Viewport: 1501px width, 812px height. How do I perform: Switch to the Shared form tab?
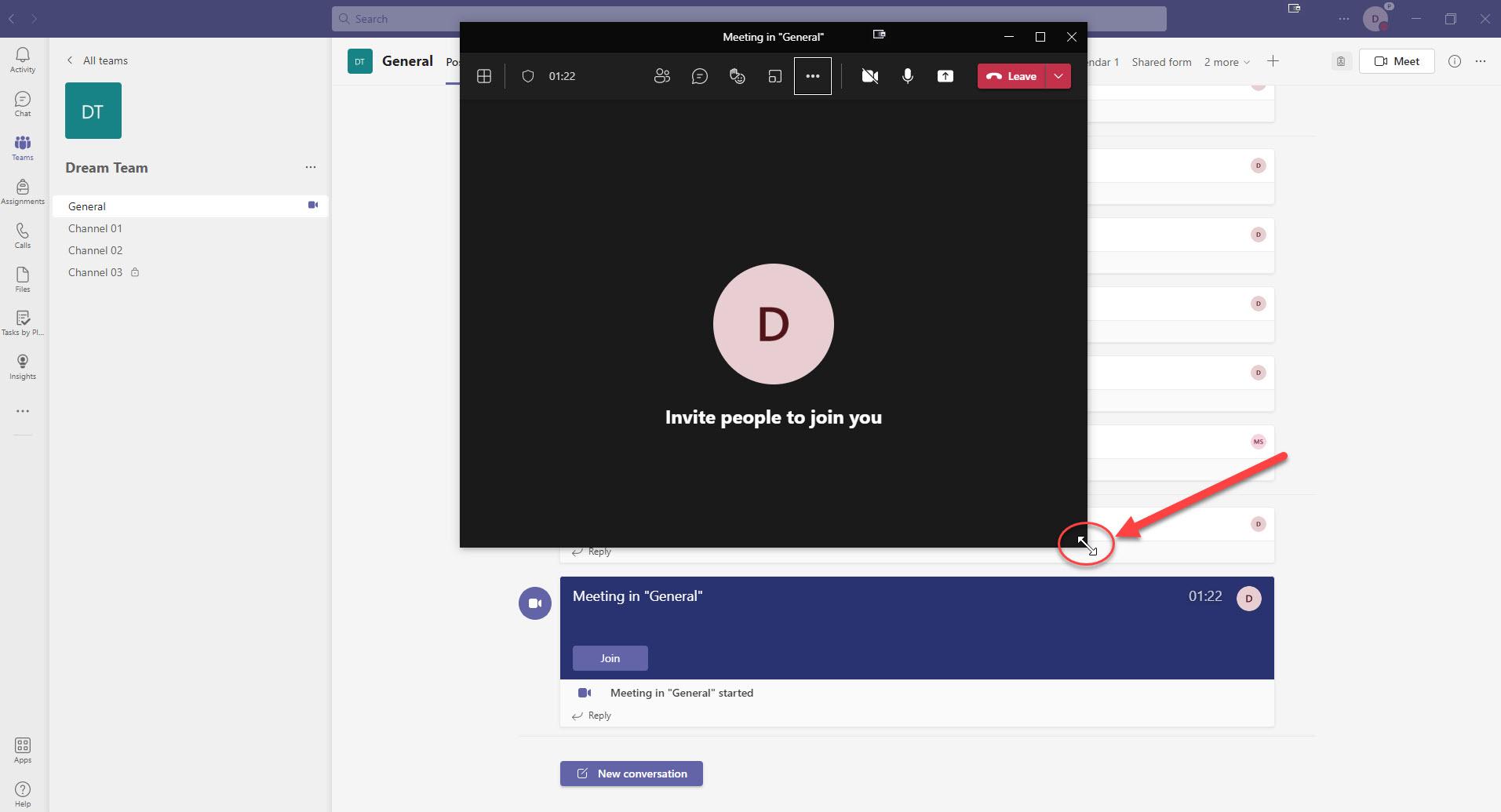pyautogui.click(x=1161, y=61)
